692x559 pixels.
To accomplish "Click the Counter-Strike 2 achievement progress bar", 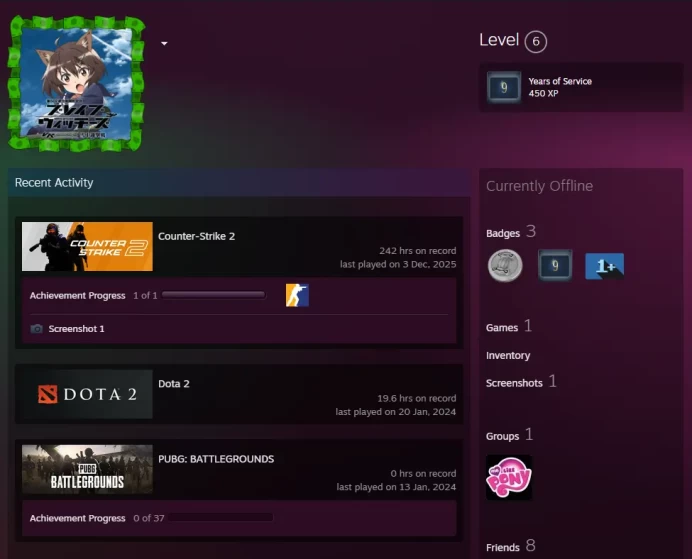I will click(x=214, y=295).
